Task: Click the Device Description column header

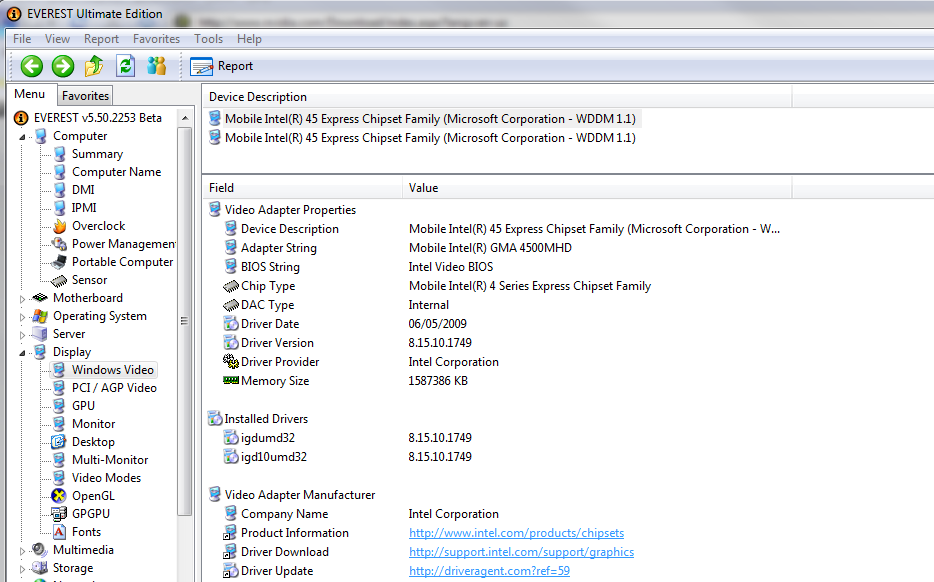Action: point(497,97)
